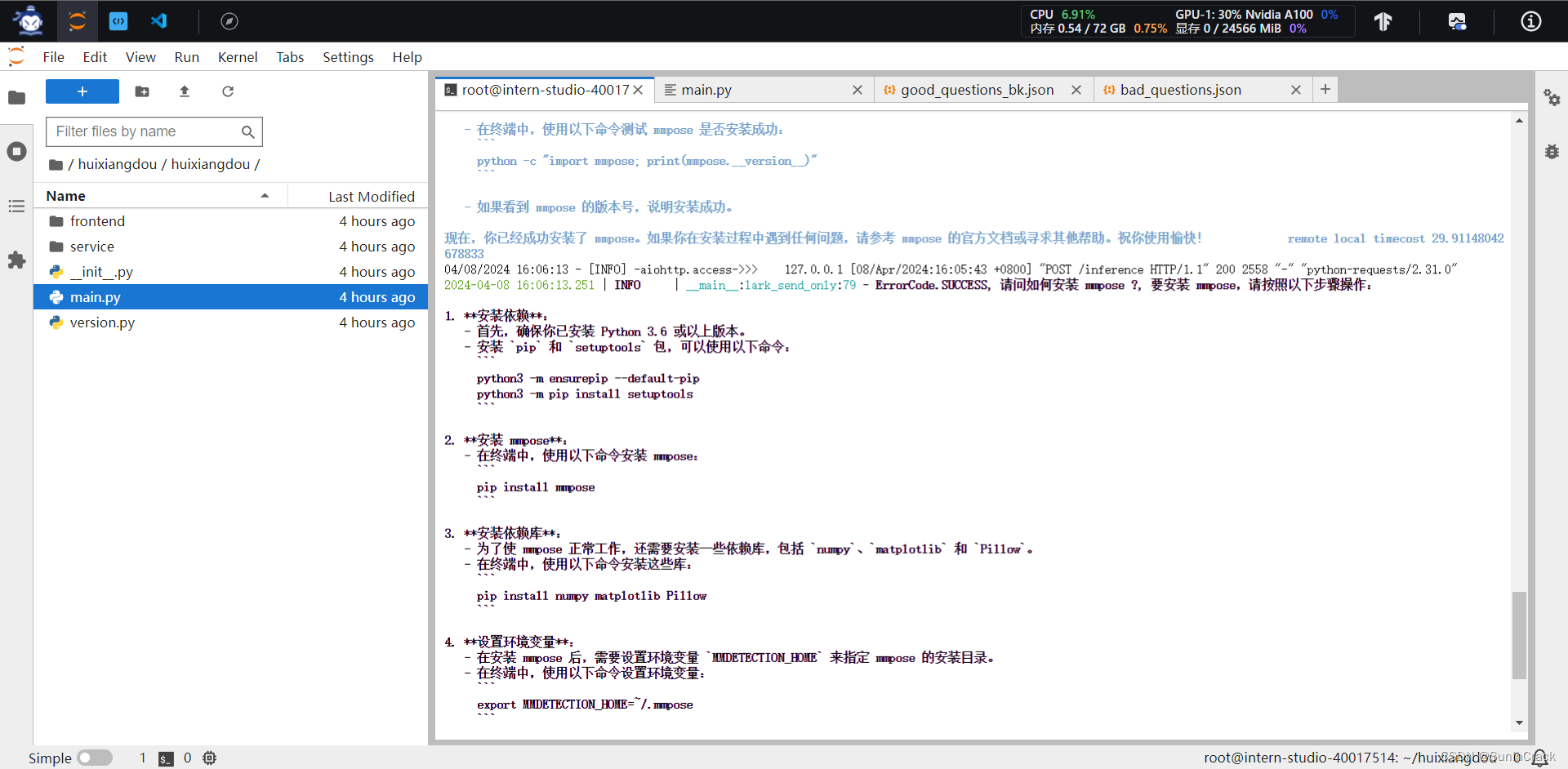Close the good_questions_bk.json tab
The height and width of the screenshot is (769, 1568).
coord(1076,90)
